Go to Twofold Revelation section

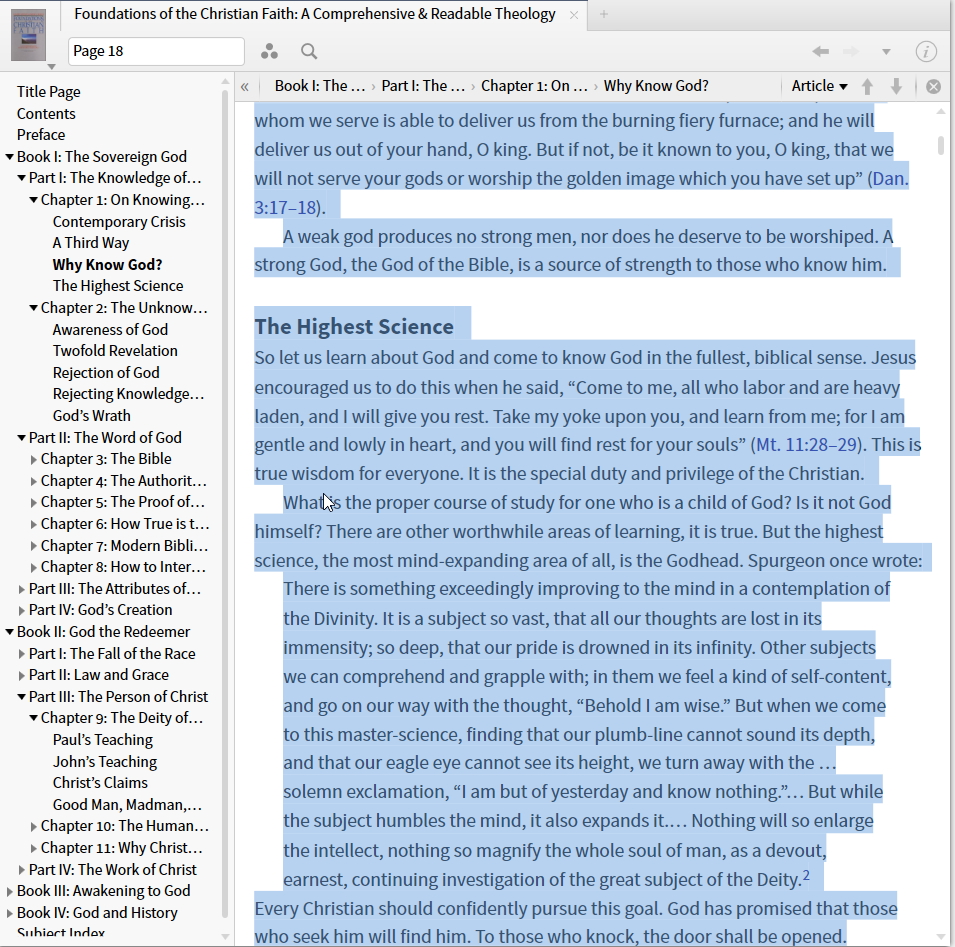[x=115, y=351]
